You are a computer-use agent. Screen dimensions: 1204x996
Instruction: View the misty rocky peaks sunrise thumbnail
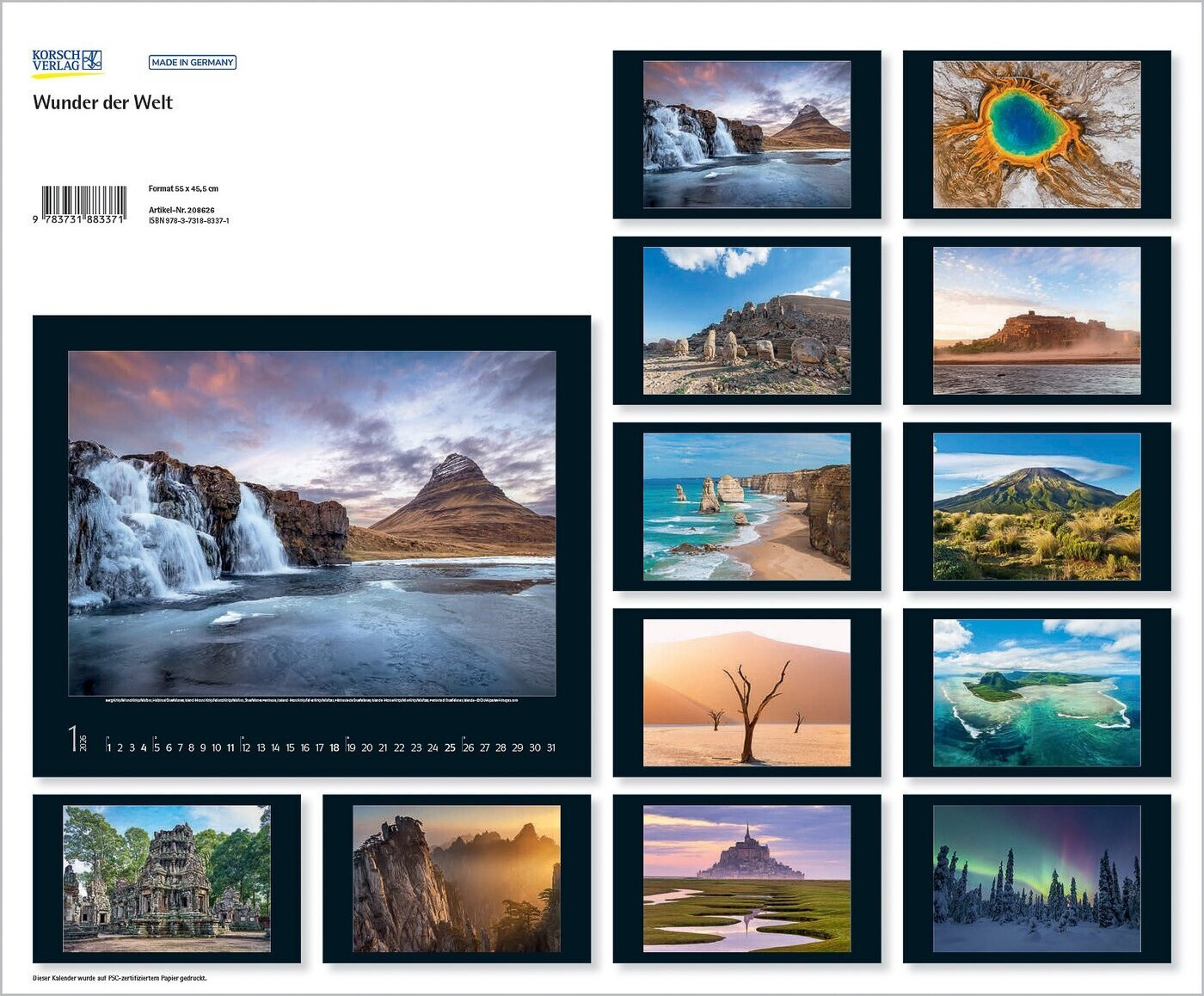(456, 878)
